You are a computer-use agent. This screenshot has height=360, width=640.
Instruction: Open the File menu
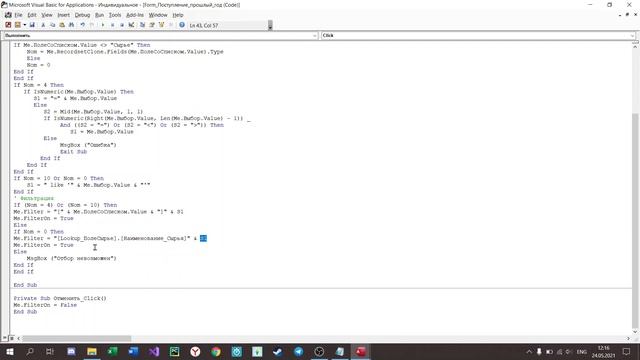18,15
